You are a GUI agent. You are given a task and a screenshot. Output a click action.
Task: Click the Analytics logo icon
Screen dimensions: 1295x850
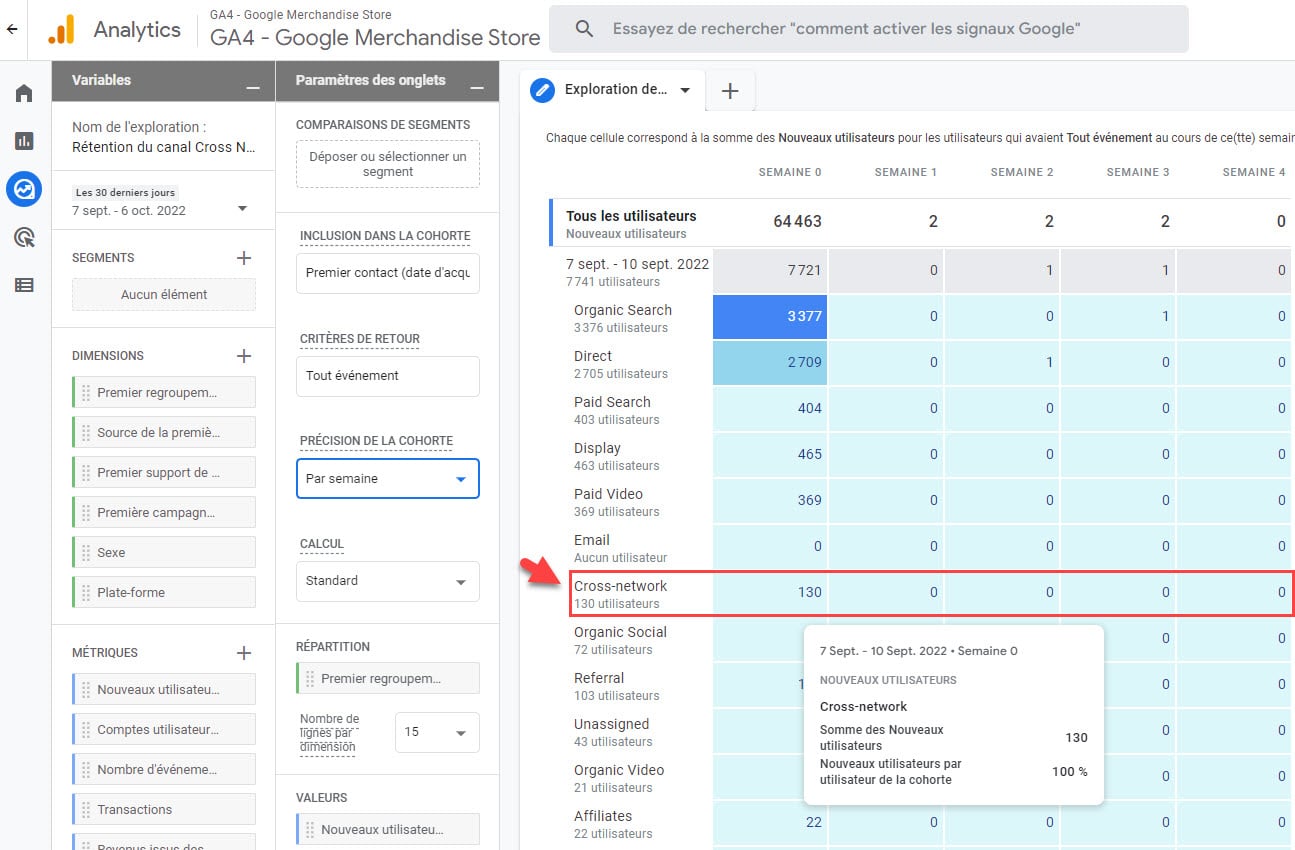[x=61, y=29]
